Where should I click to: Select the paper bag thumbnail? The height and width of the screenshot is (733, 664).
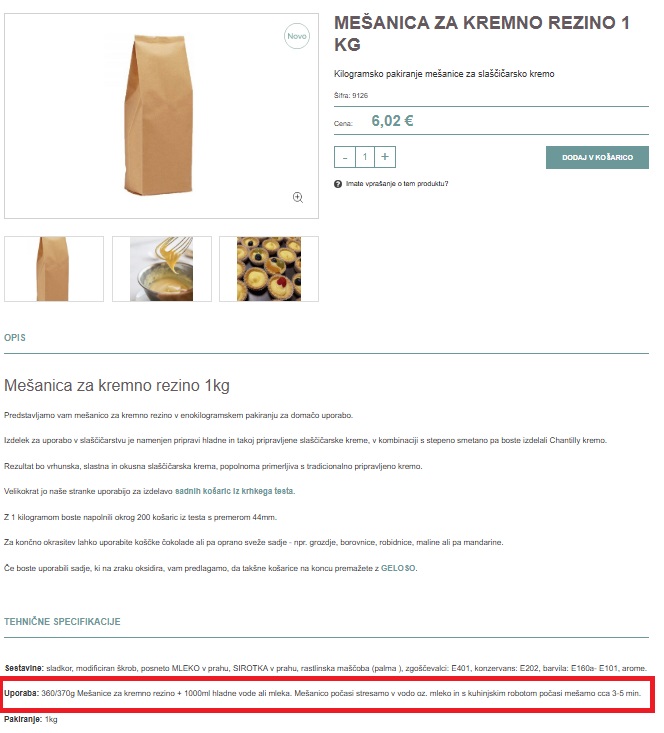click(x=54, y=269)
